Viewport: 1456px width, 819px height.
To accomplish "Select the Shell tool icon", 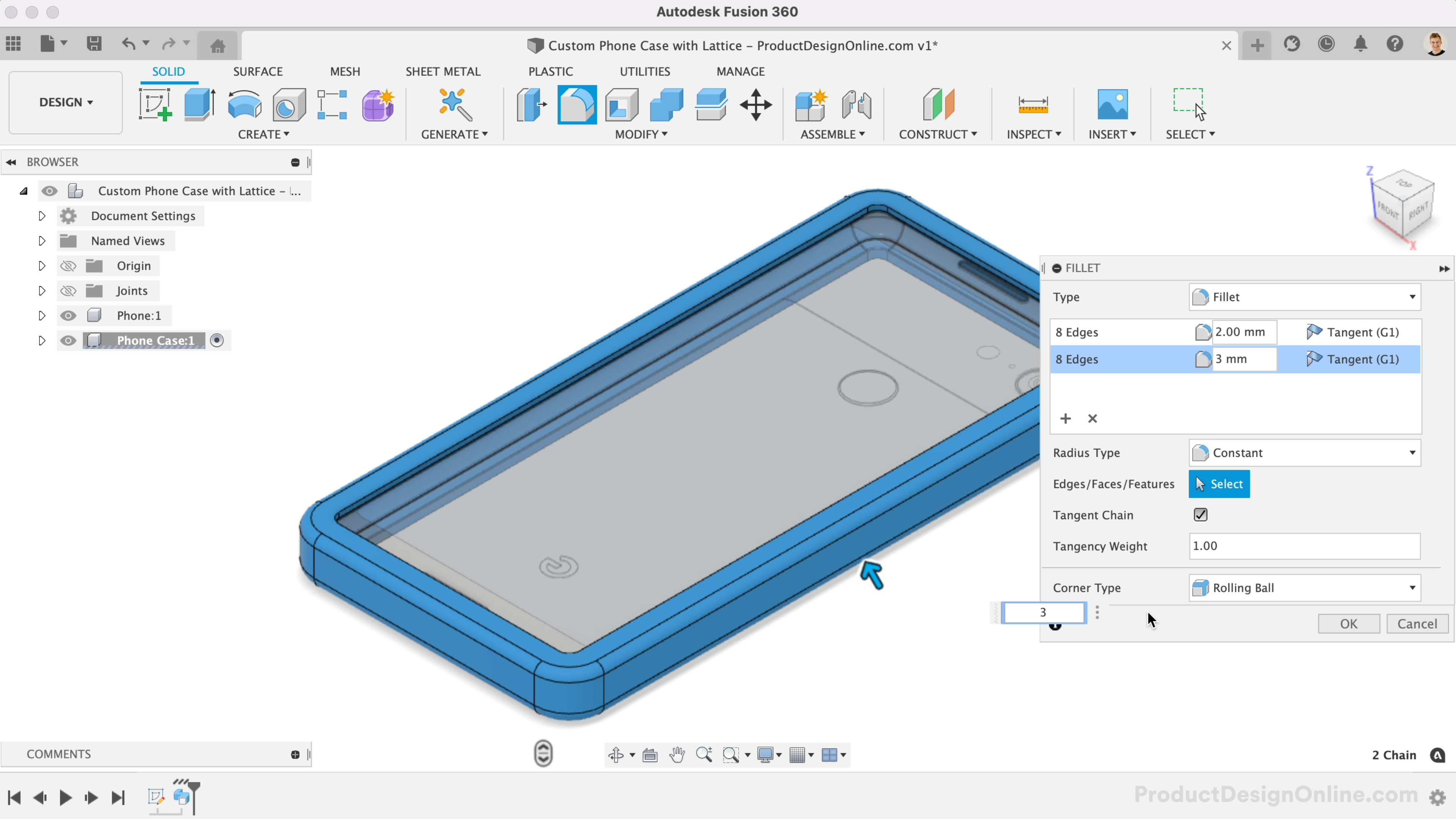I will (x=621, y=105).
